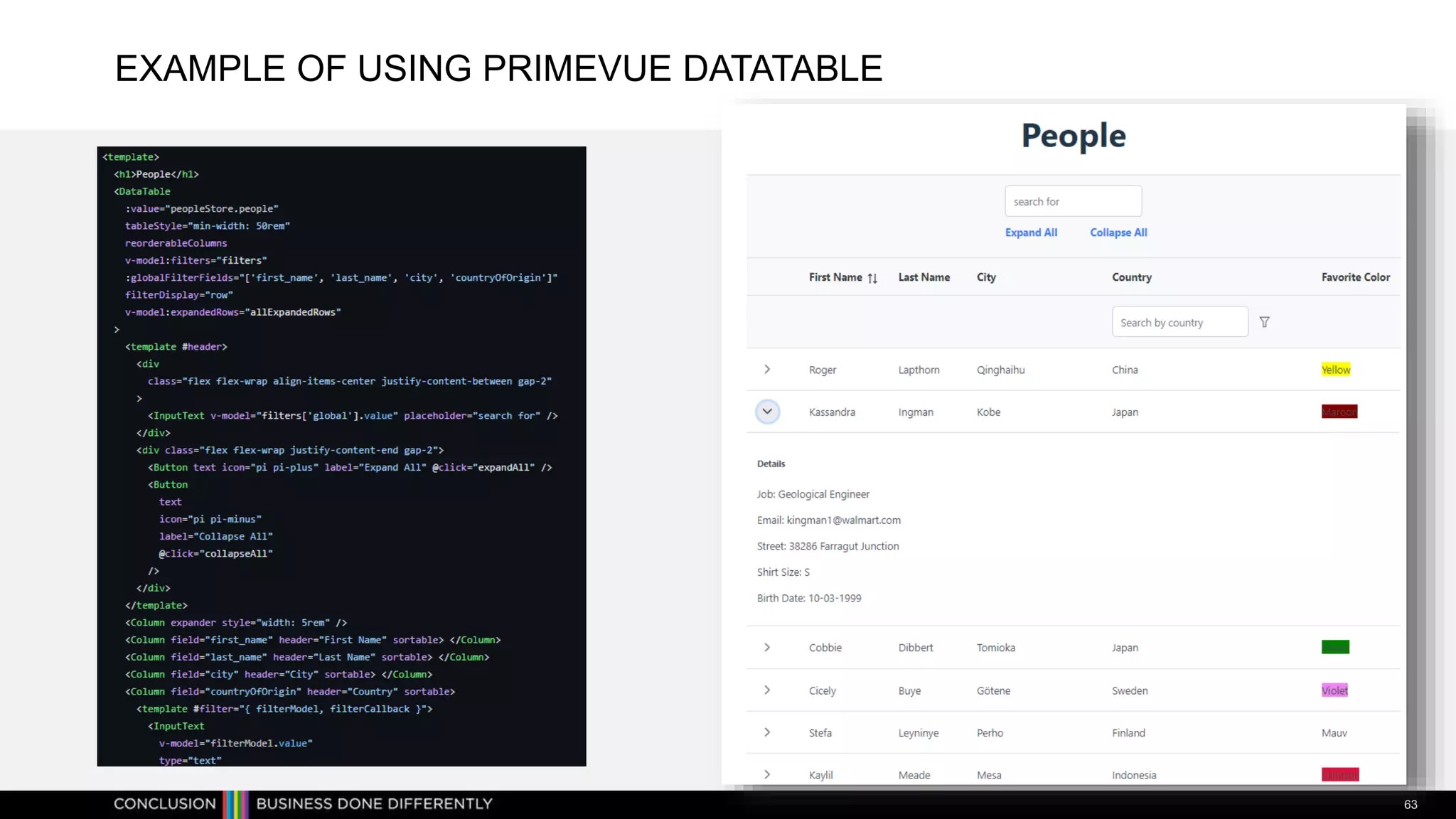Click 'Shirt Size: S' line
The width and height of the screenshot is (1456, 819).
[783, 572]
